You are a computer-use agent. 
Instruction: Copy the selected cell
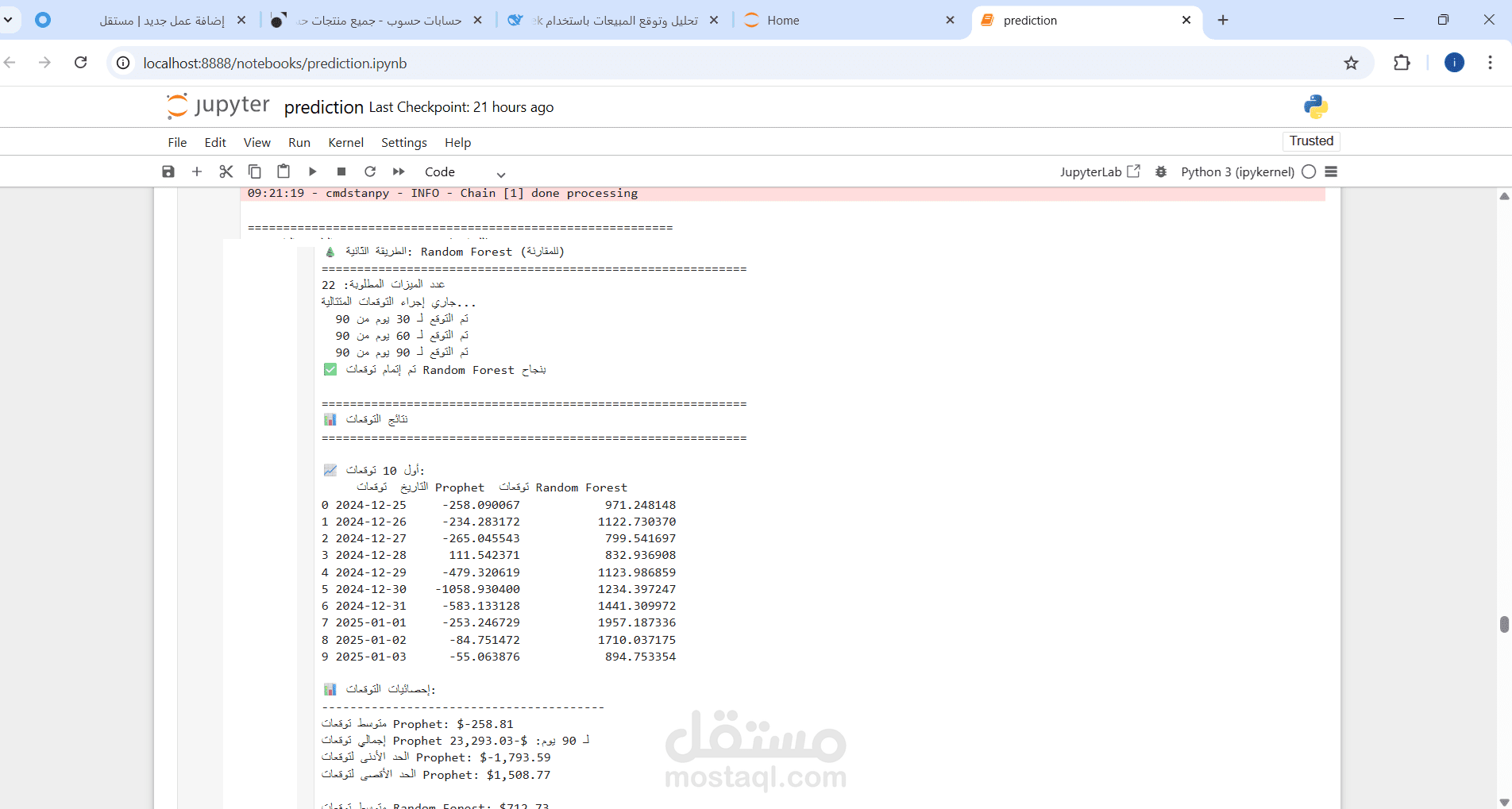tap(255, 171)
